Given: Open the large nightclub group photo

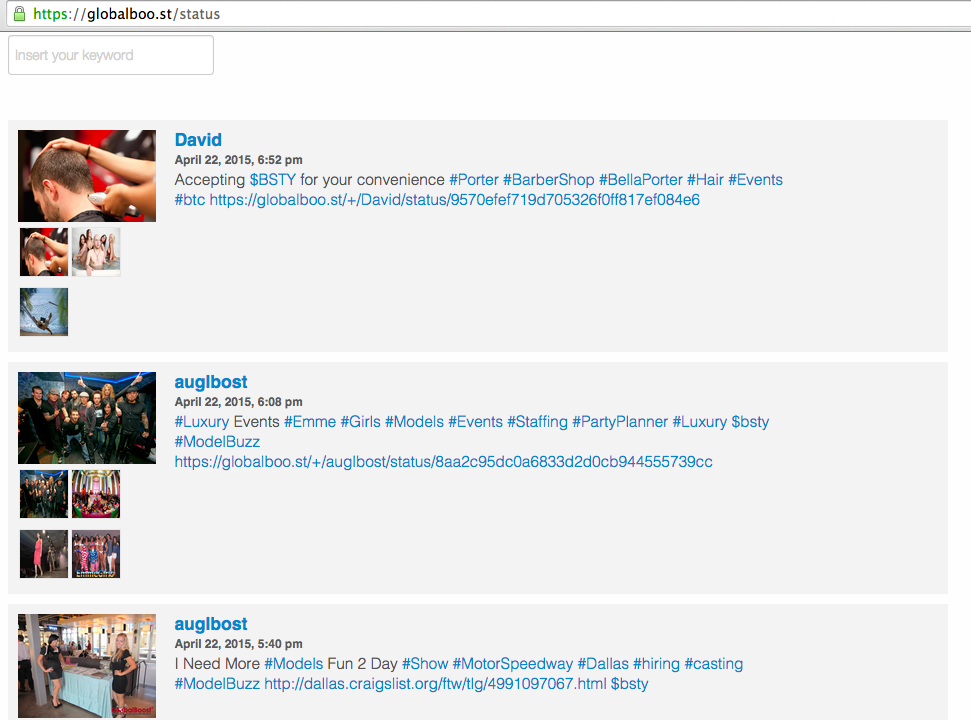Looking at the screenshot, I should point(87,418).
